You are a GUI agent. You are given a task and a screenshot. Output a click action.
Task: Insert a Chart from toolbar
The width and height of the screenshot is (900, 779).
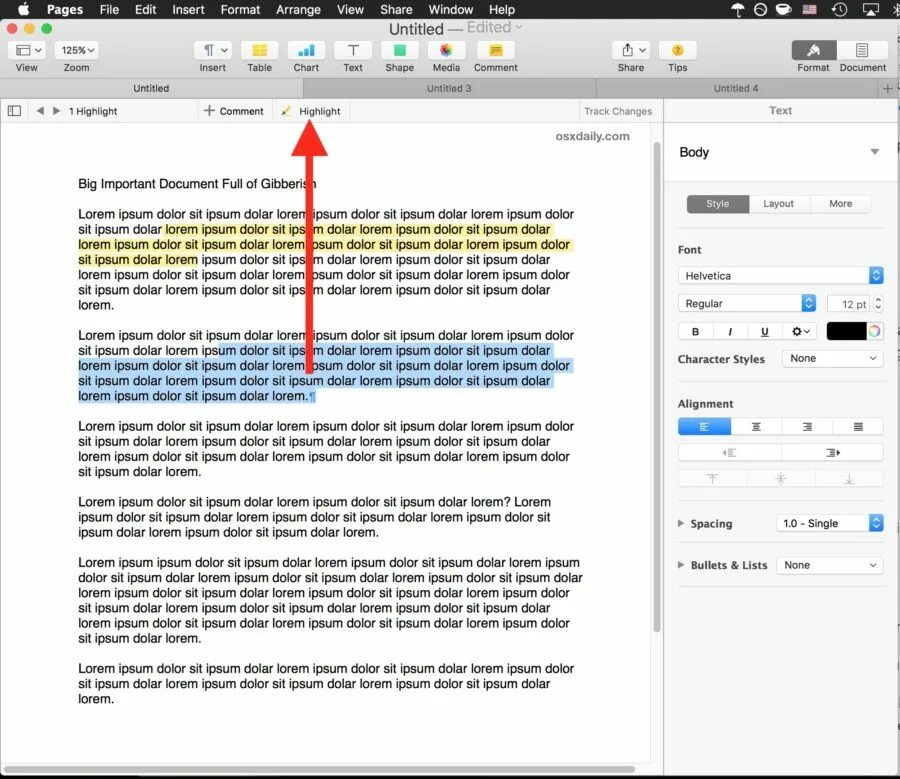(306, 51)
